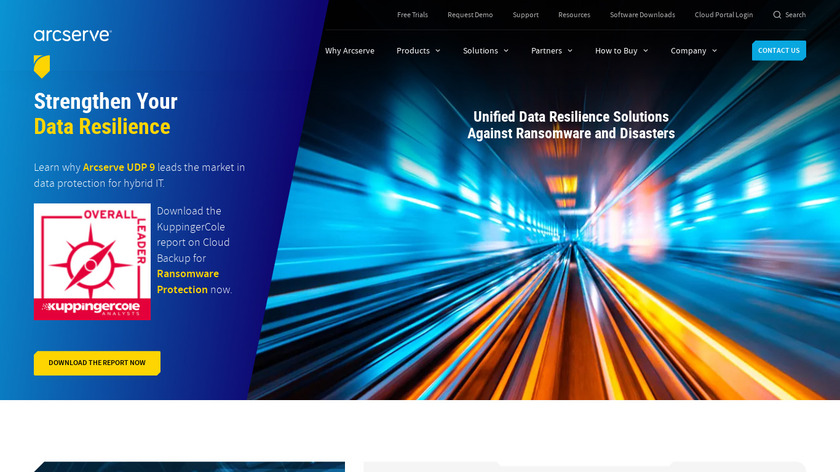Expand the Company dropdown chevron

click(714, 51)
